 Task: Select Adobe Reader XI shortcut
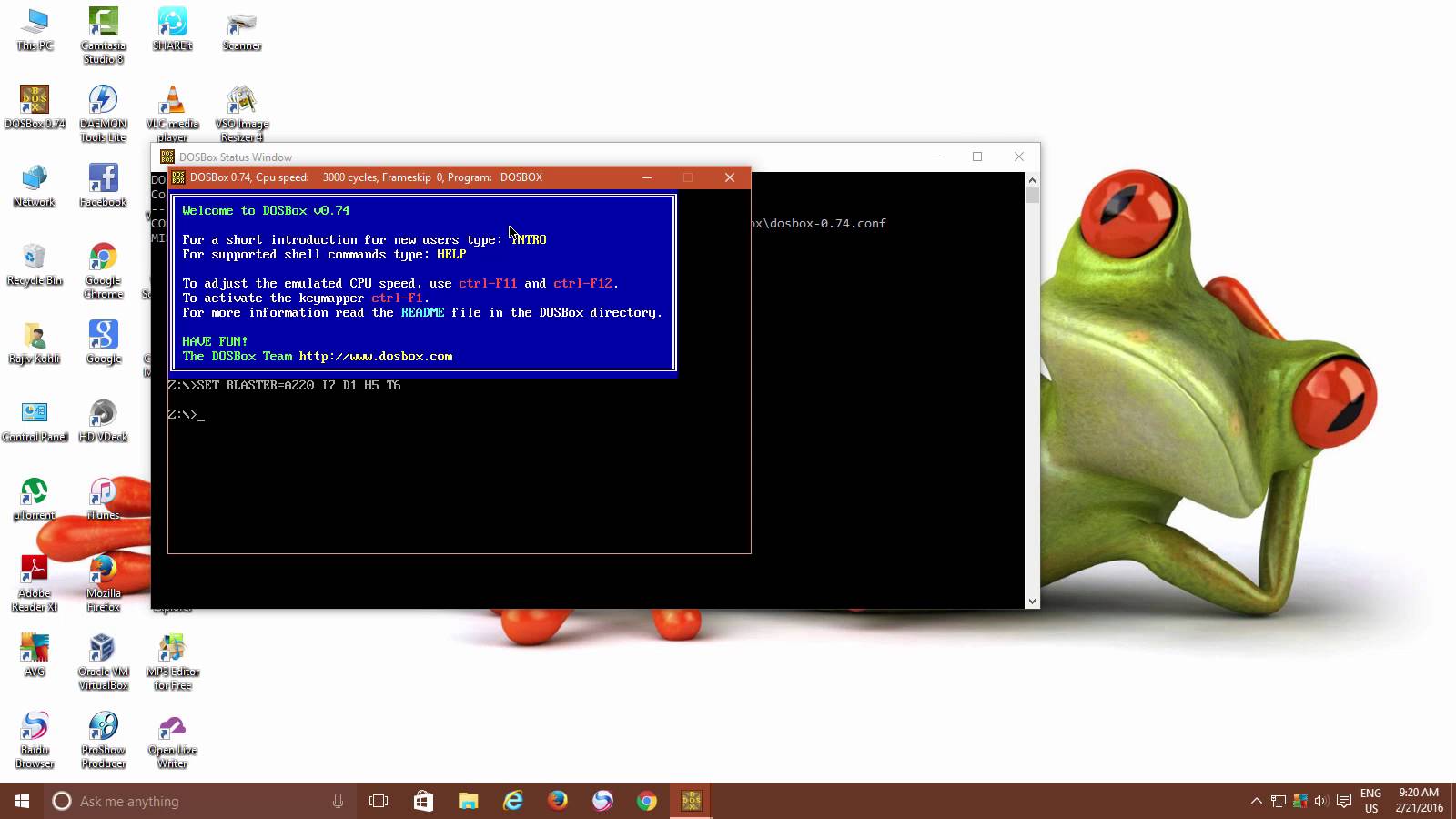click(35, 583)
